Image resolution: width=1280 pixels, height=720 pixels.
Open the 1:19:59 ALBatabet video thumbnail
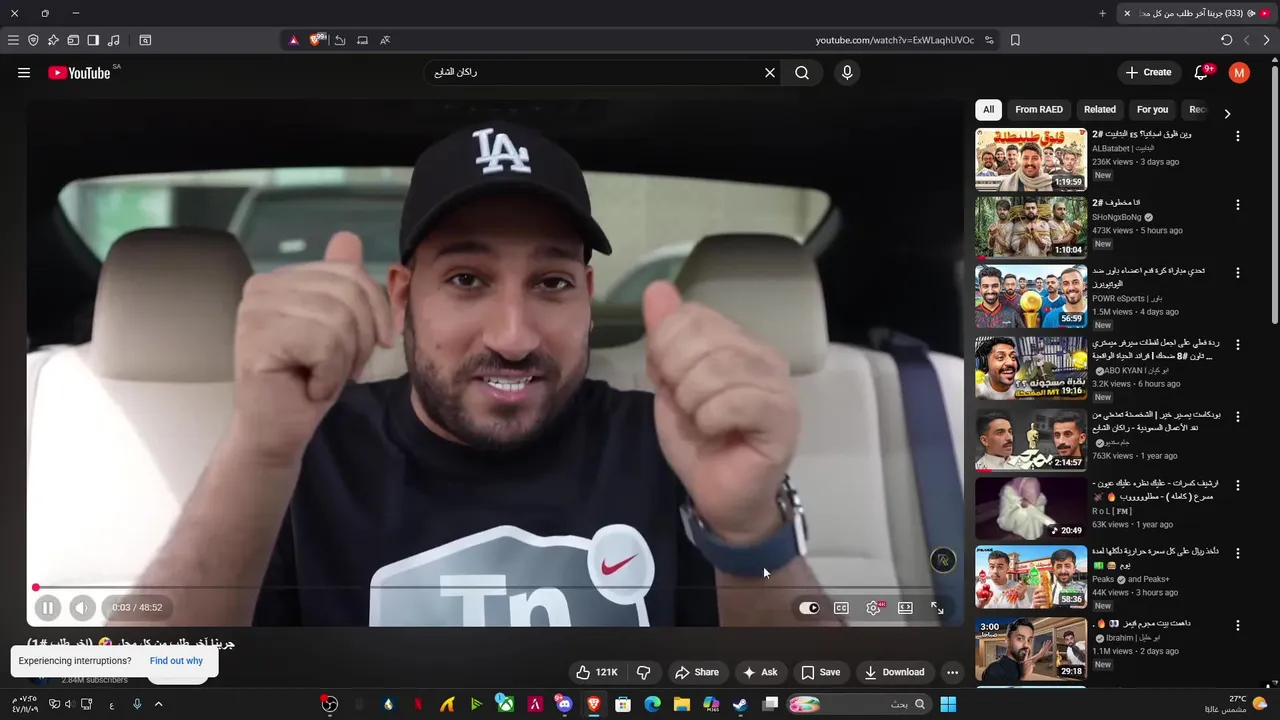(1031, 159)
